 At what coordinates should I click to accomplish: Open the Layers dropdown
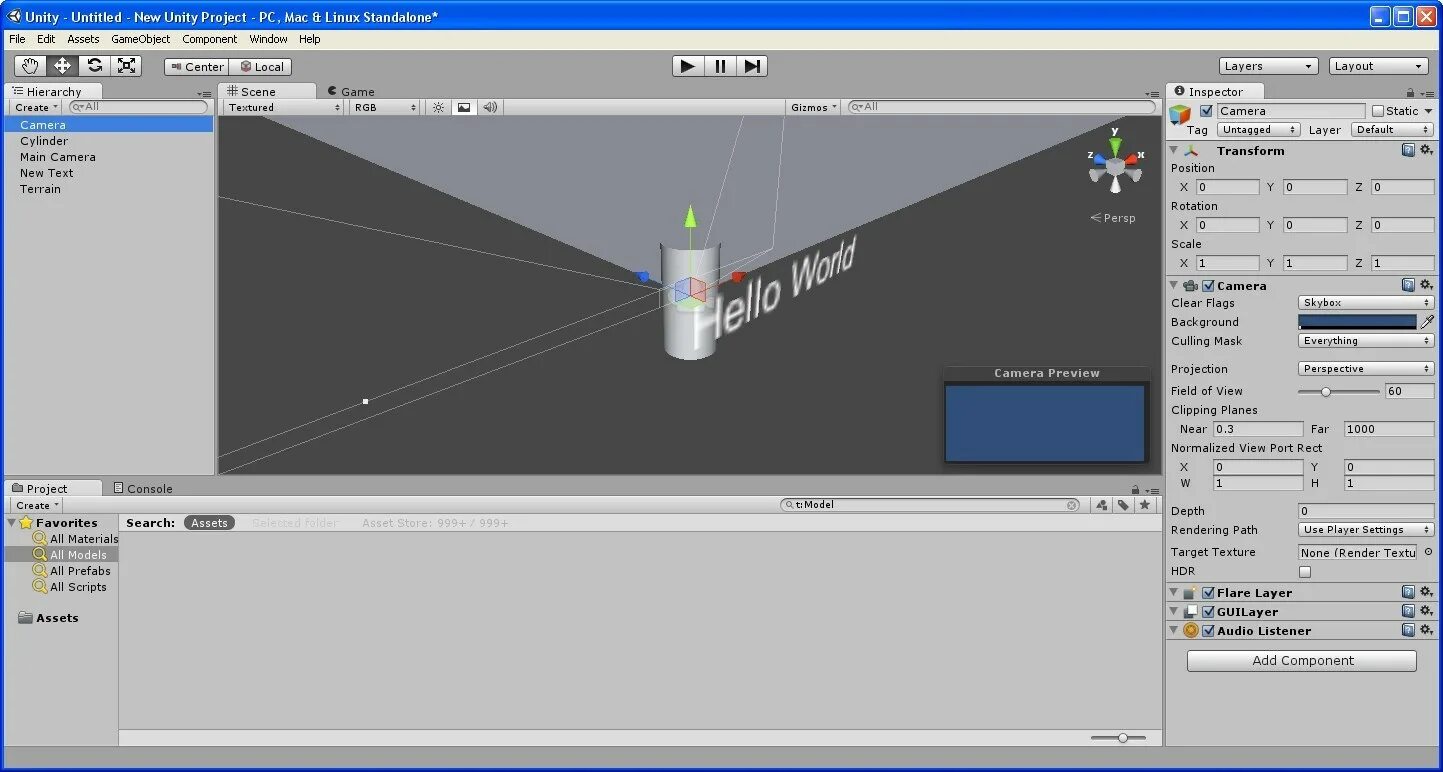tap(1269, 66)
